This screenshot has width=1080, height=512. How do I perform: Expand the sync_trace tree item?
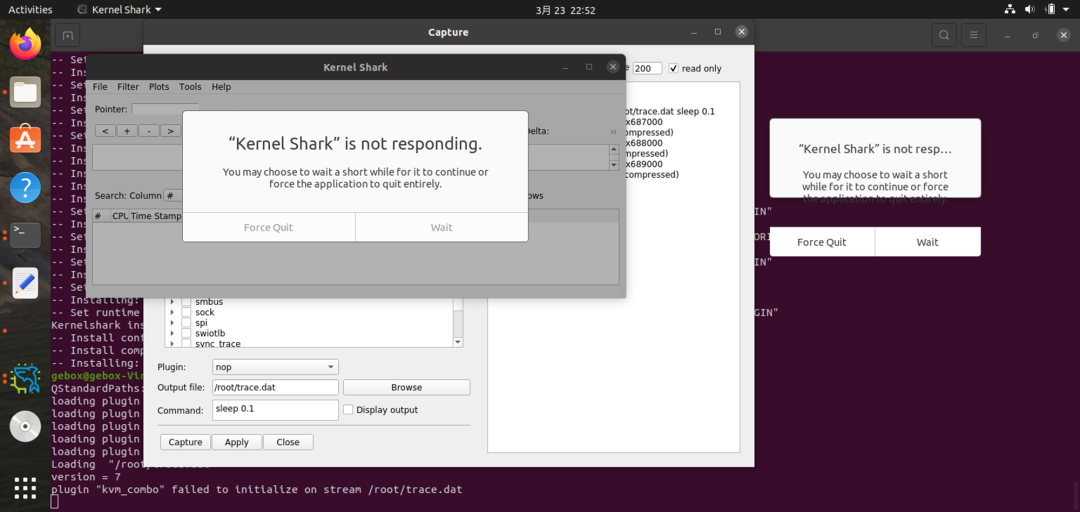[x=172, y=343]
